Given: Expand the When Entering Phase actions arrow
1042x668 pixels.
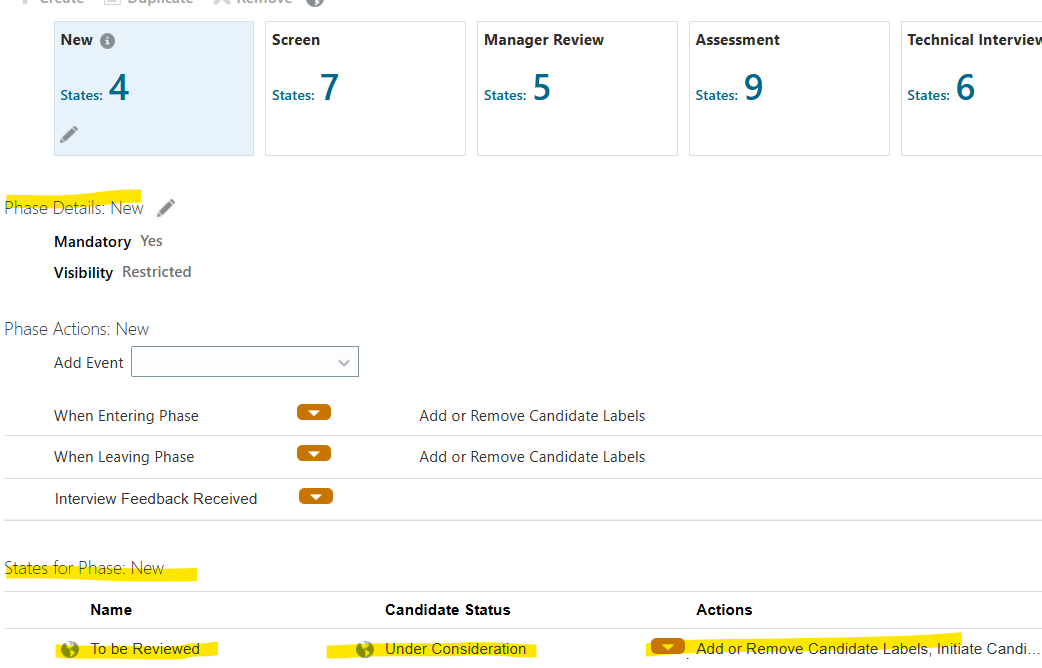Looking at the screenshot, I should (313, 411).
